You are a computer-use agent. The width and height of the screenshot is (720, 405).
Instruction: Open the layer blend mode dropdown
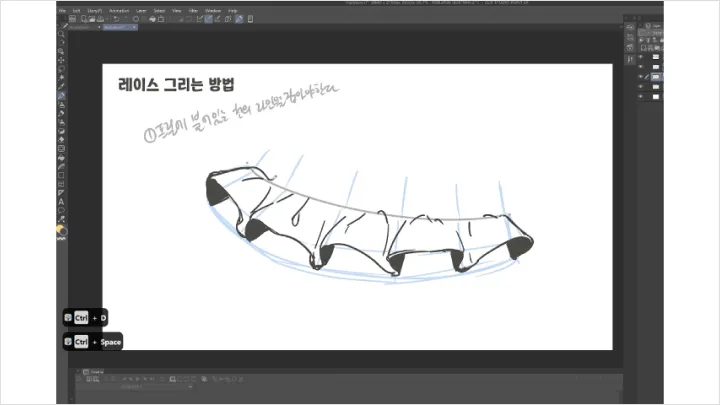[x=652, y=33]
